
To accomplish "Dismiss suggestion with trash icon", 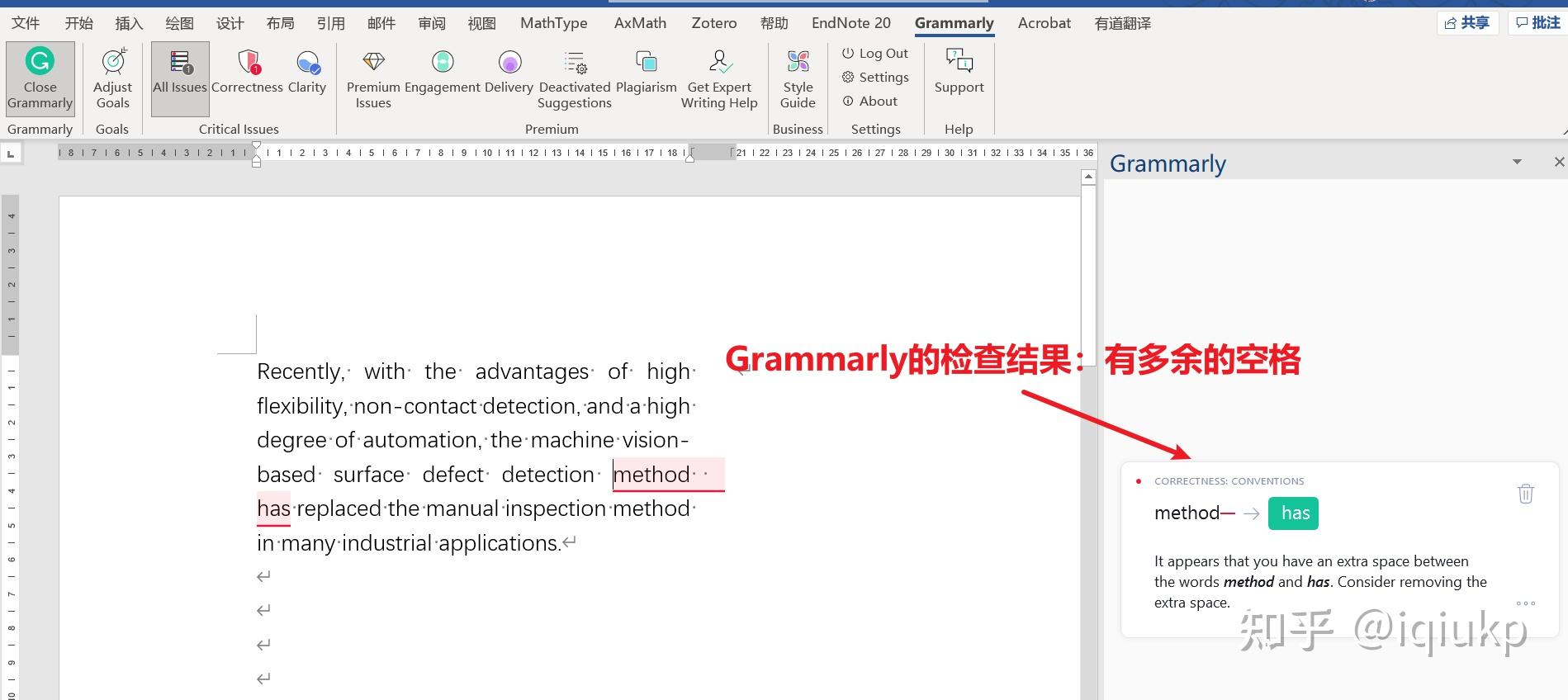I will click(x=1525, y=494).
